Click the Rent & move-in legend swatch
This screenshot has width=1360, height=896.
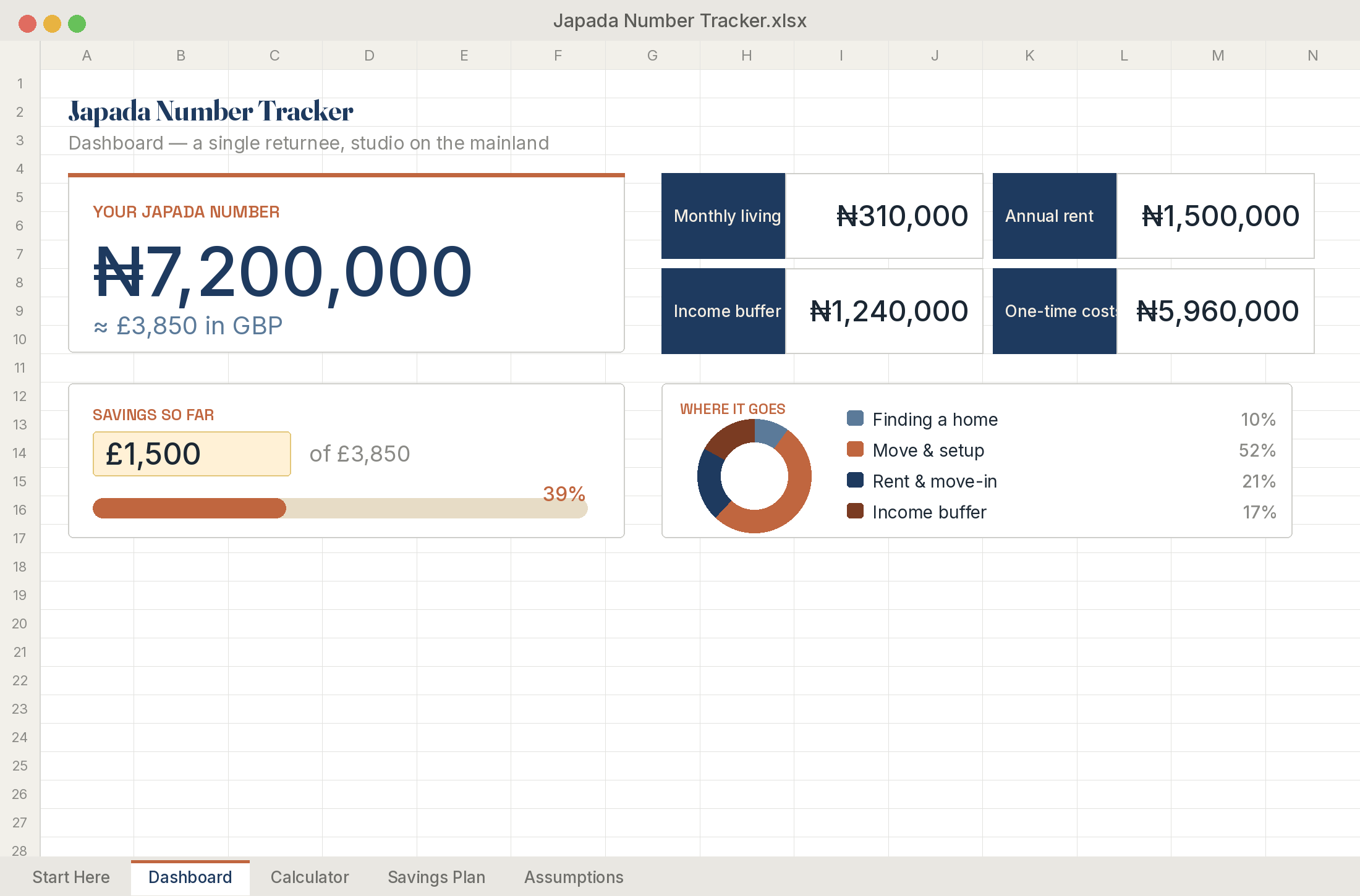click(x=855, y=480)
